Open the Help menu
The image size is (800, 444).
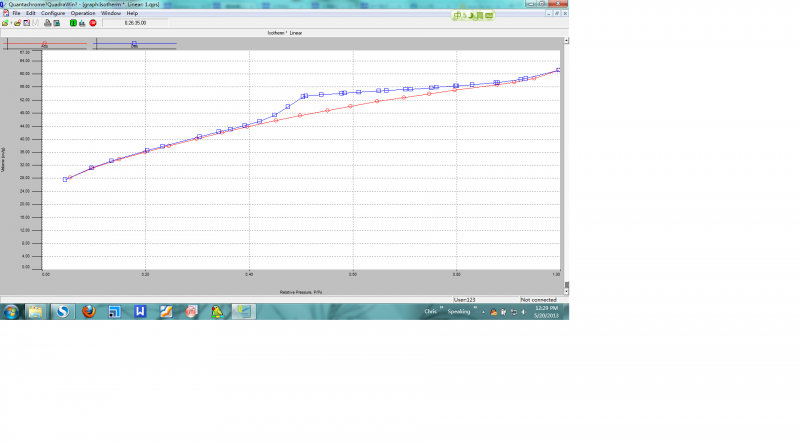pos(132,13)
